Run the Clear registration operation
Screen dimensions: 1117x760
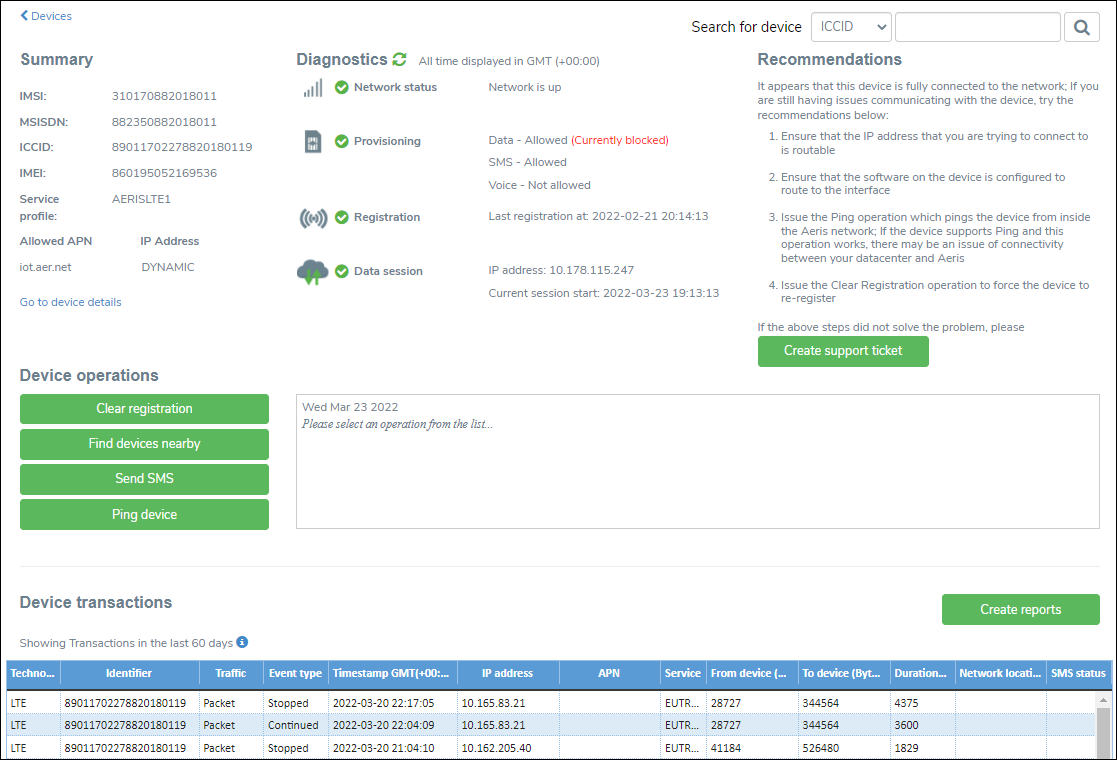click(x=145, y=409)
